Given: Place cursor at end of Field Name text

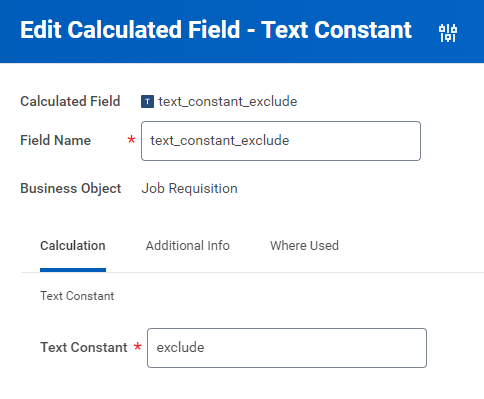Looking at the screenshot, I should click(x=290, y=141).
